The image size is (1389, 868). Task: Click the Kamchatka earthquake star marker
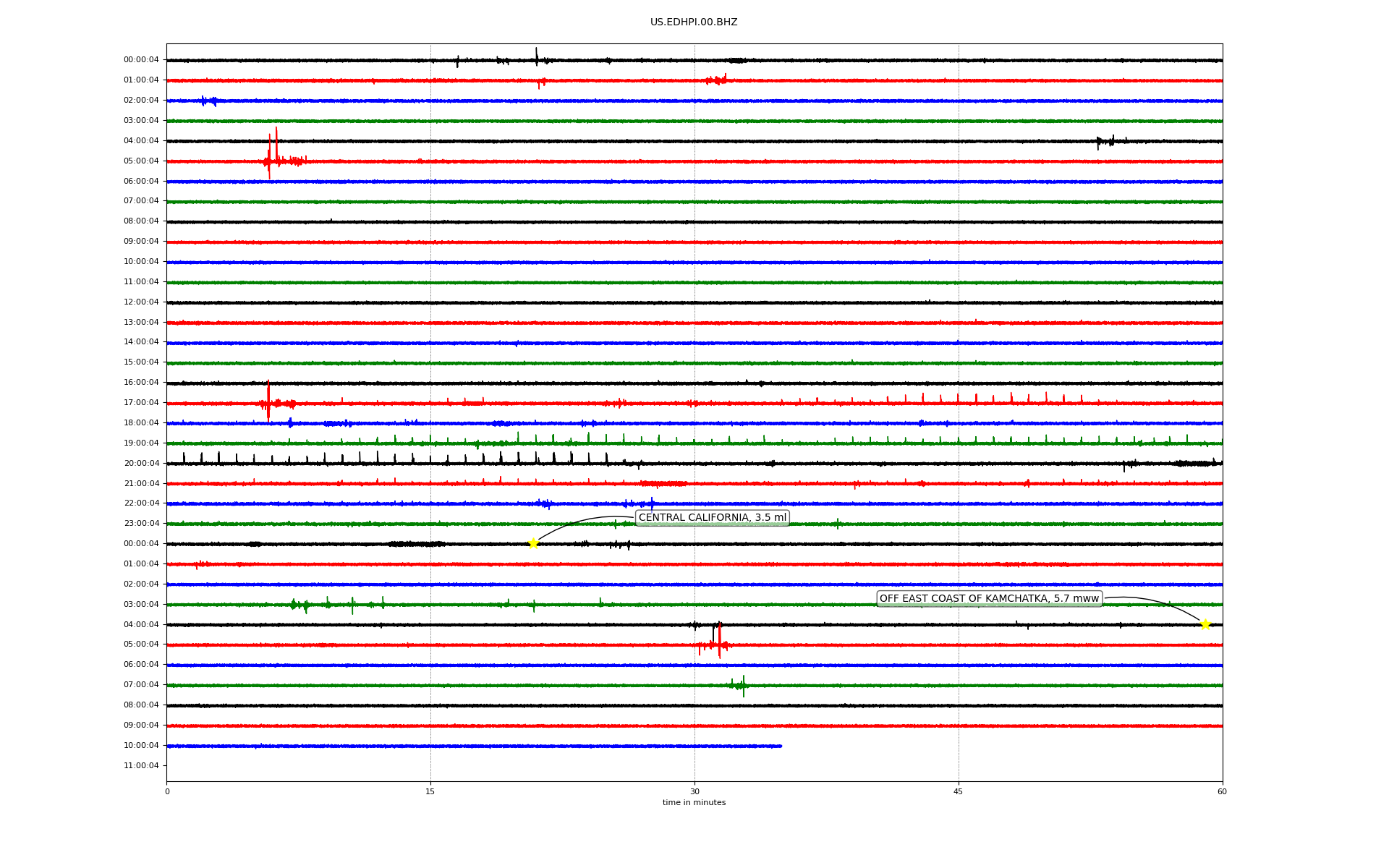click(1205, 624)
